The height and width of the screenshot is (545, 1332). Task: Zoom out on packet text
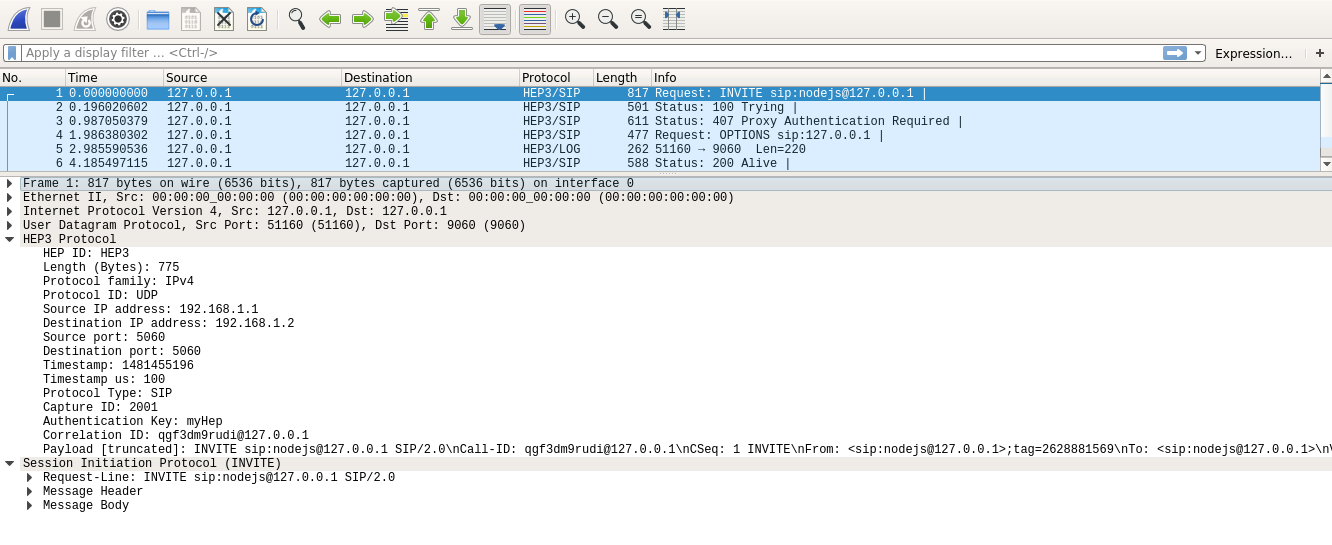[608, 18]
